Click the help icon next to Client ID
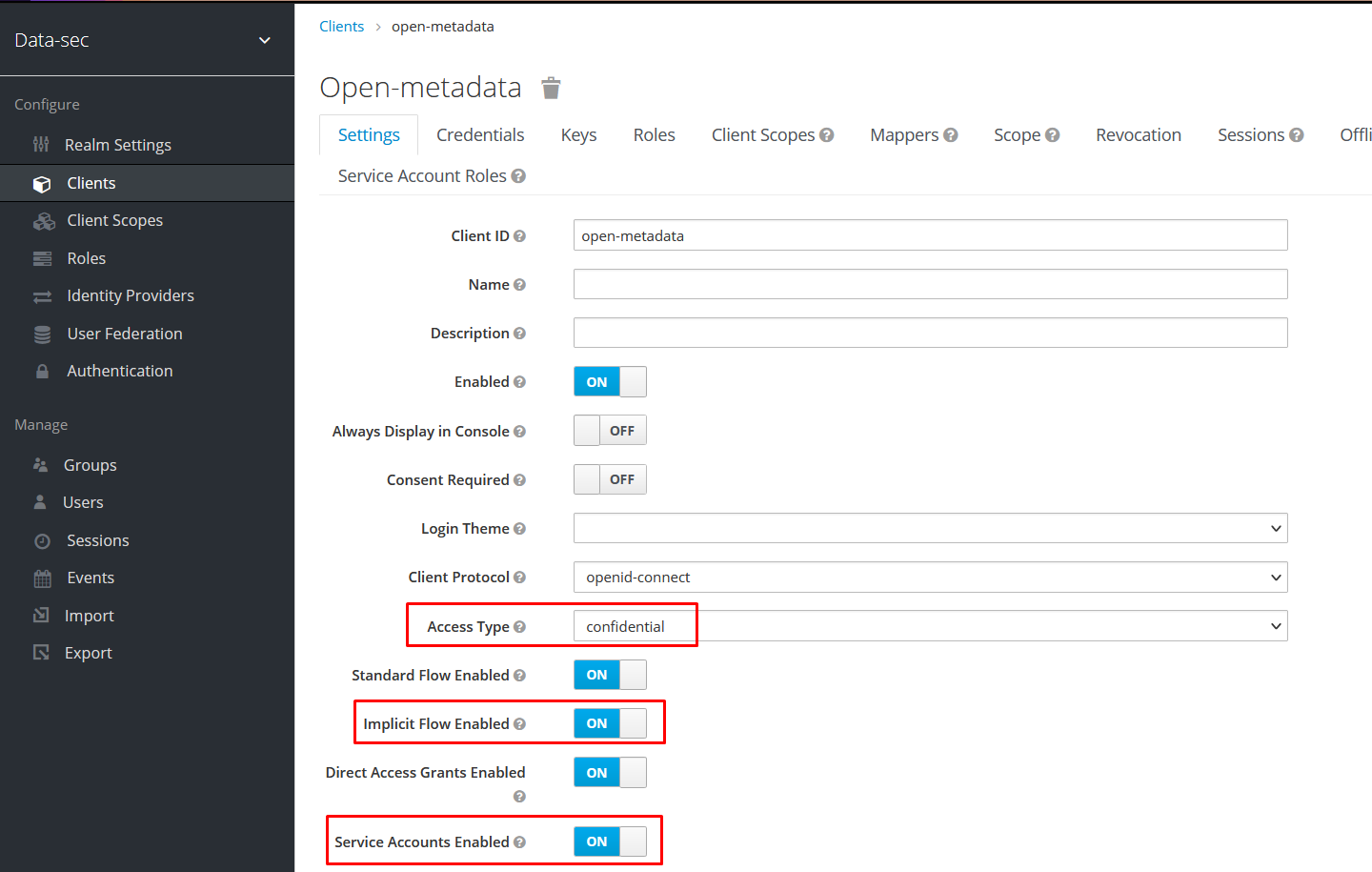Viewport: 1372px width, 872px height. point(519,235)
